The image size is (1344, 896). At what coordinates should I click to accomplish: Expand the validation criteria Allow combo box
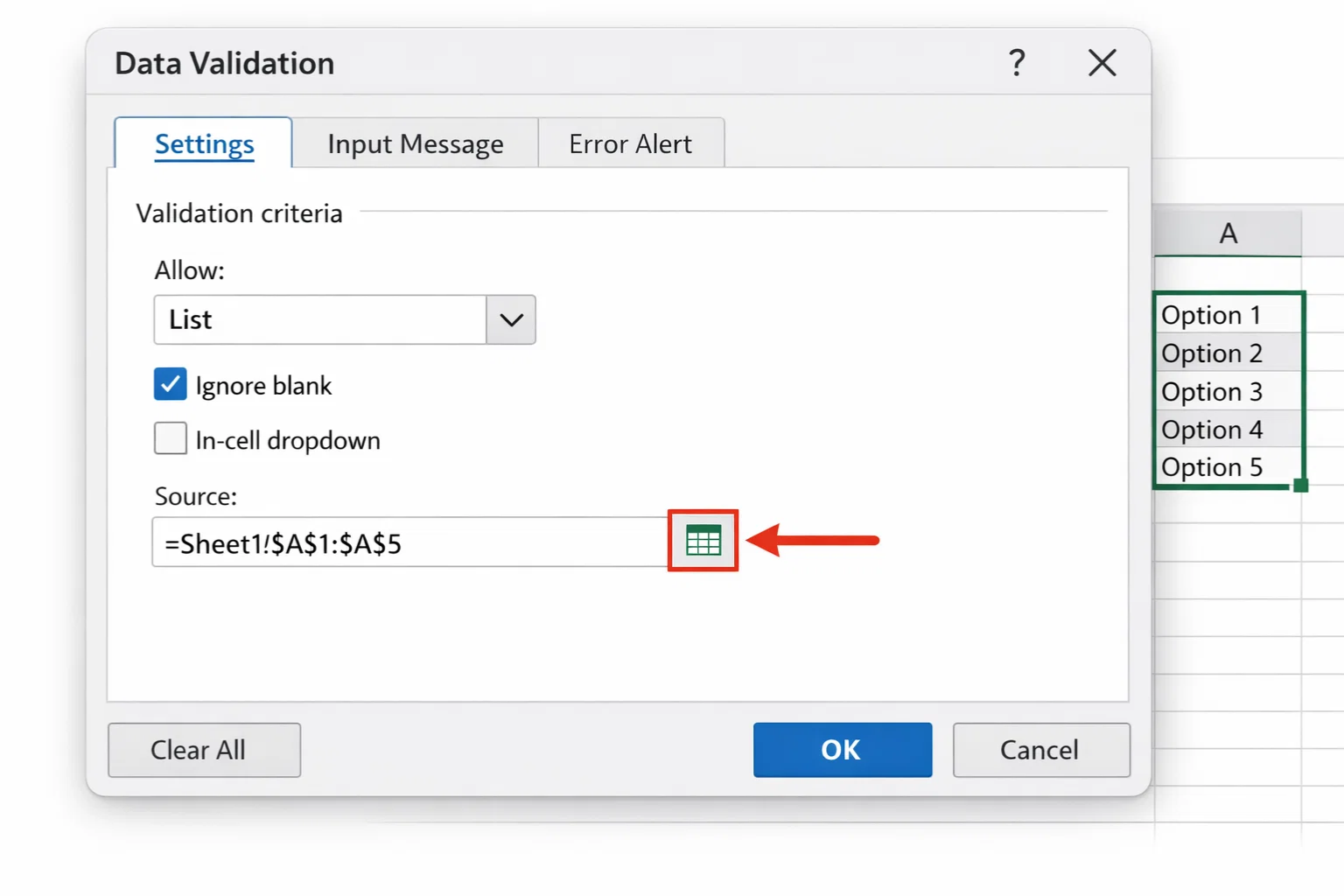(x=510, y=319)
